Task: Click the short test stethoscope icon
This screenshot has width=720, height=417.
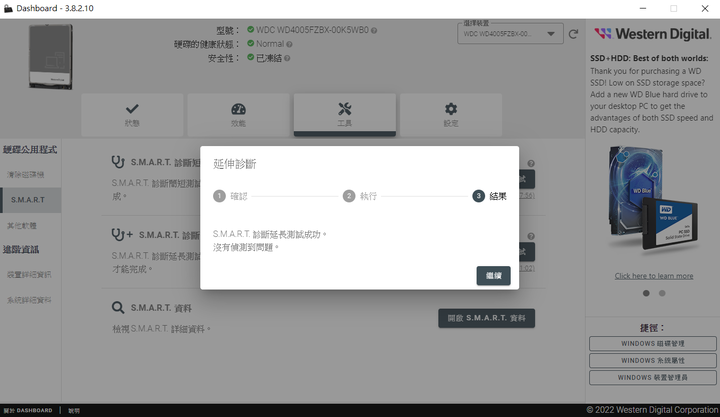Action: tap(118, 162)
